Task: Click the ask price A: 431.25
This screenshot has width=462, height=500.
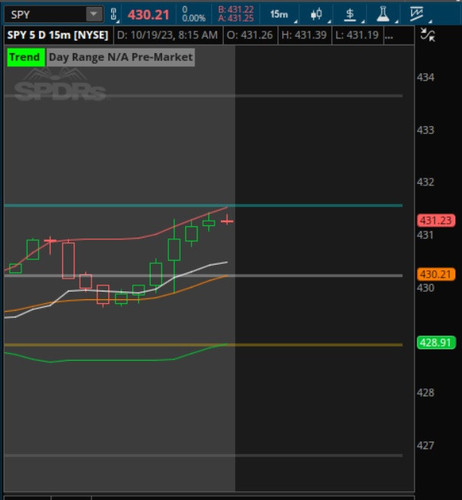Action: point(236,18)
